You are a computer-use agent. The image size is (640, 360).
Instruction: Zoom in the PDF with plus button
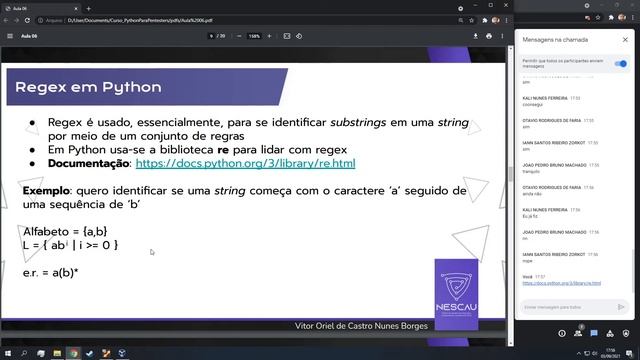[x=269, y=36]
